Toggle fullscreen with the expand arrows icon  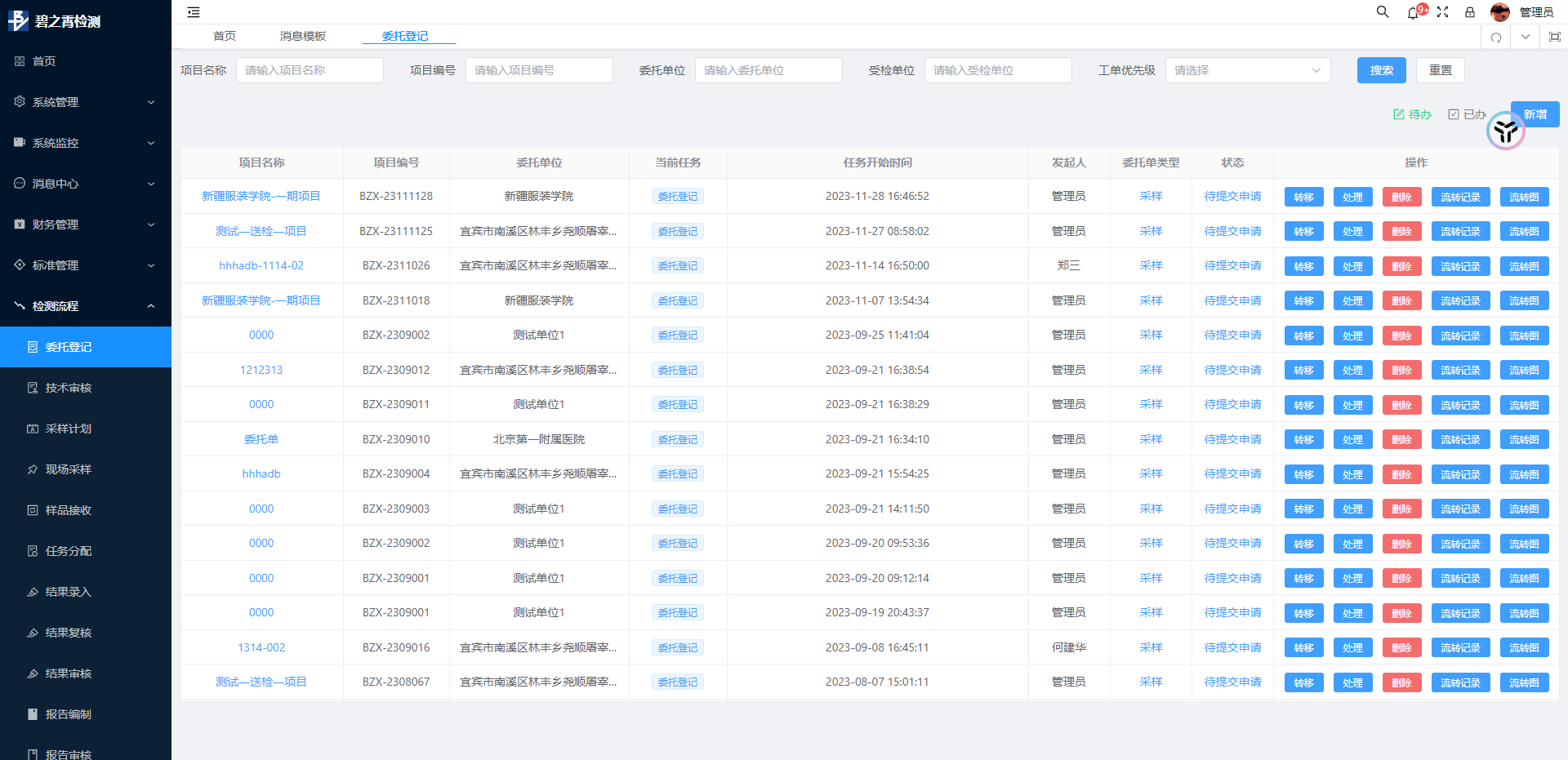1443,12
